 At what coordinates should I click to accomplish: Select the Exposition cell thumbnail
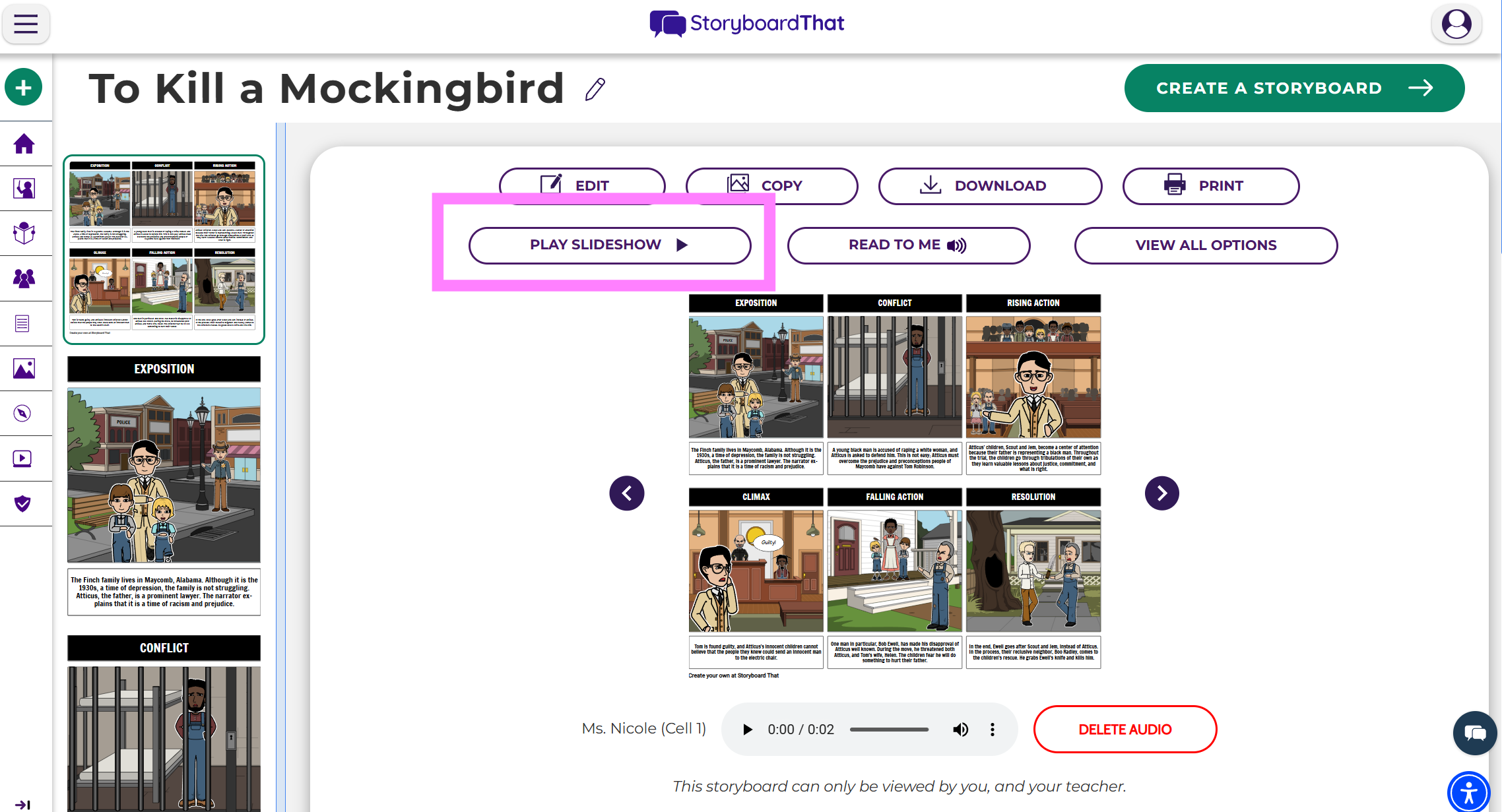[x=164, y=475]
